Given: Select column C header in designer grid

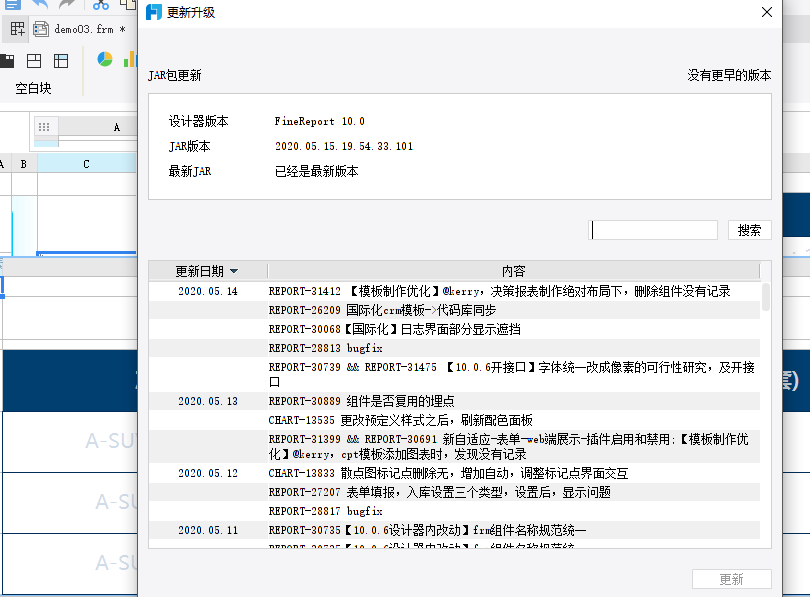Looking at the screenshot, I should (x=86, y=164).
